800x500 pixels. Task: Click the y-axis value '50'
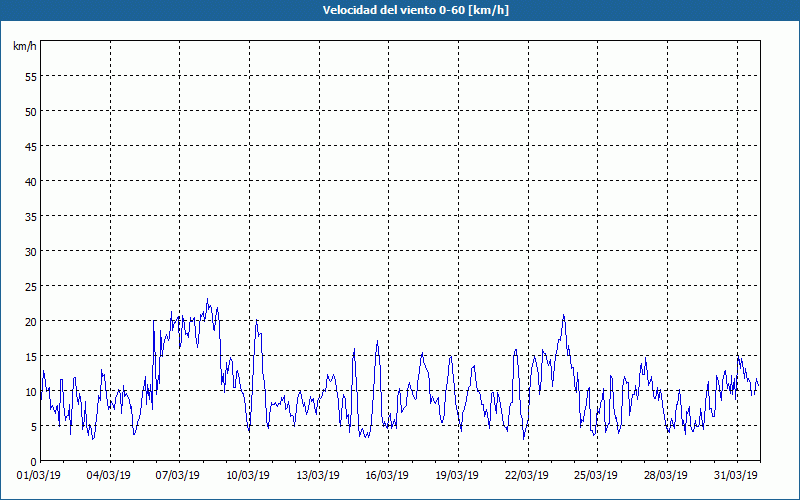(31, 112)
